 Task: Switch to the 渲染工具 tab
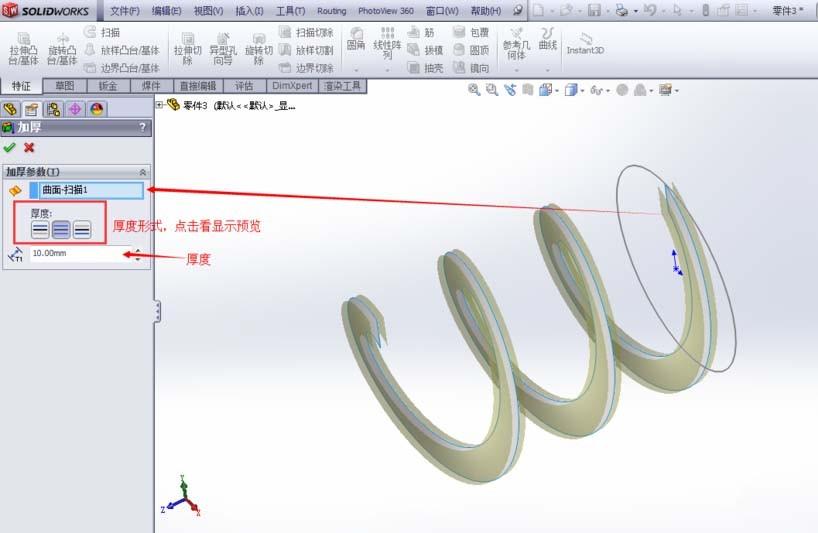342,86
